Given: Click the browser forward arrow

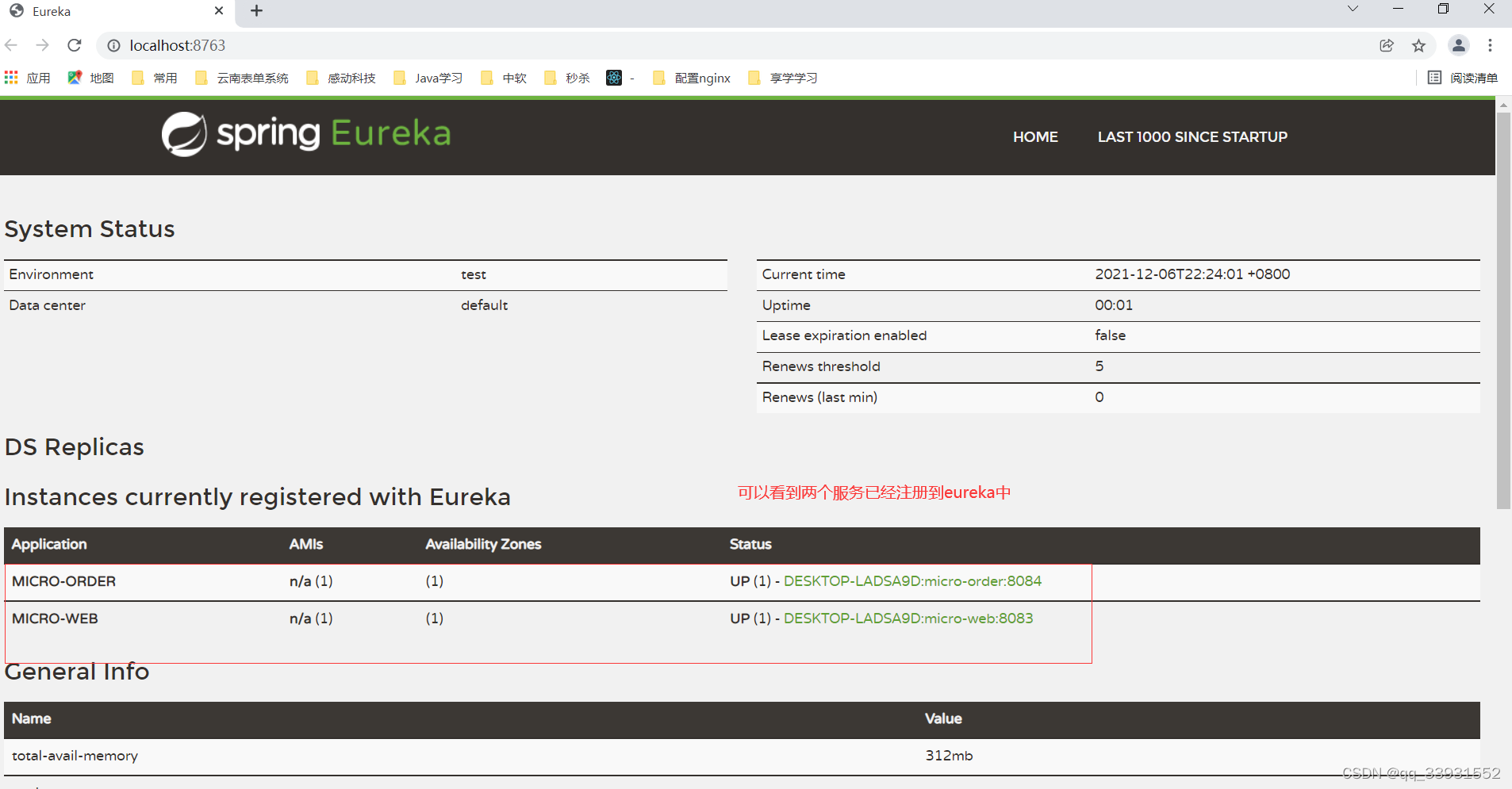Looking at the screenshot, I should pos(43,45).
